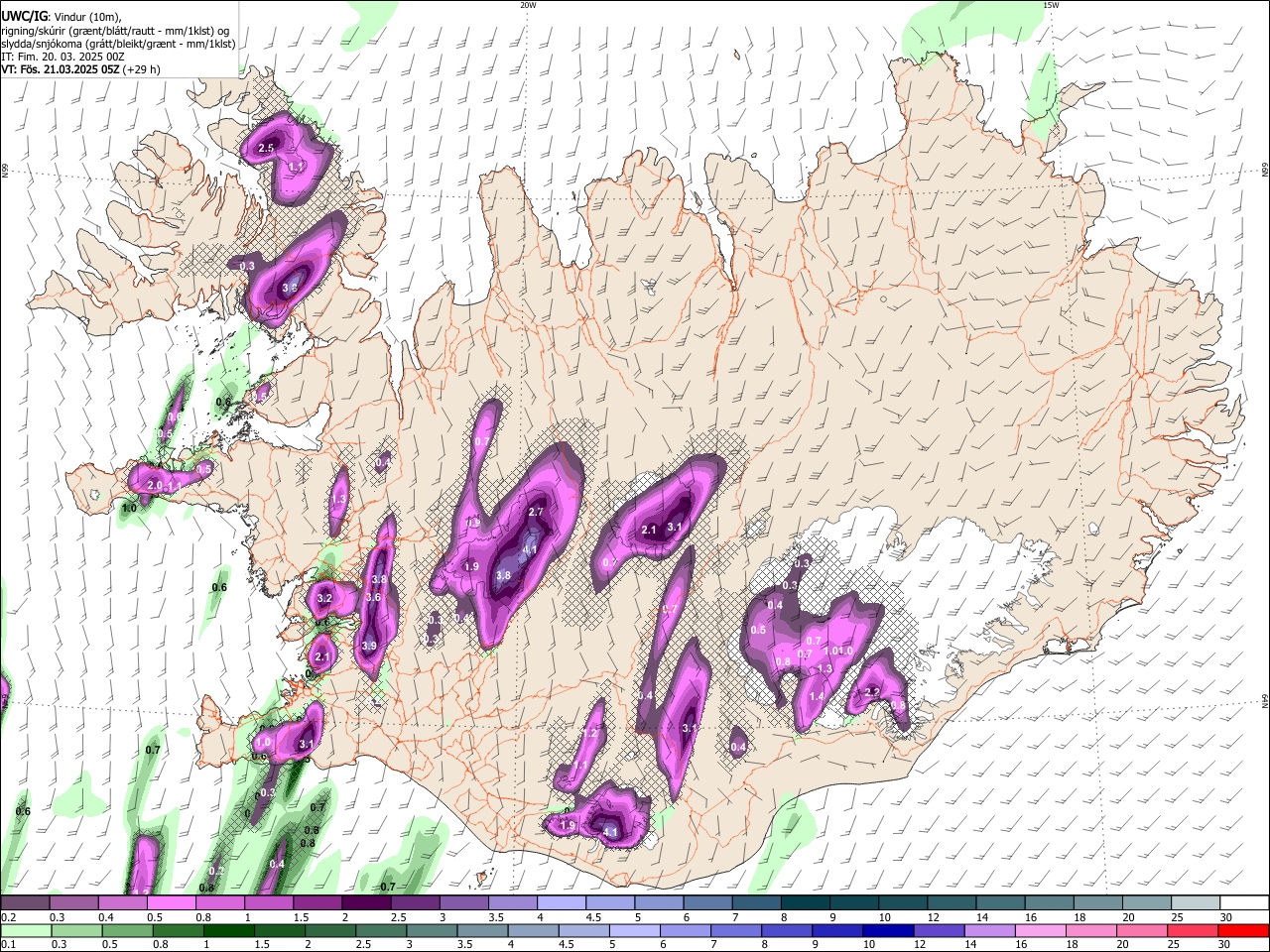1270x952 pixels.
Task: Click the 4.1 value just below 2.7
Action: click(x=530, y=549)
